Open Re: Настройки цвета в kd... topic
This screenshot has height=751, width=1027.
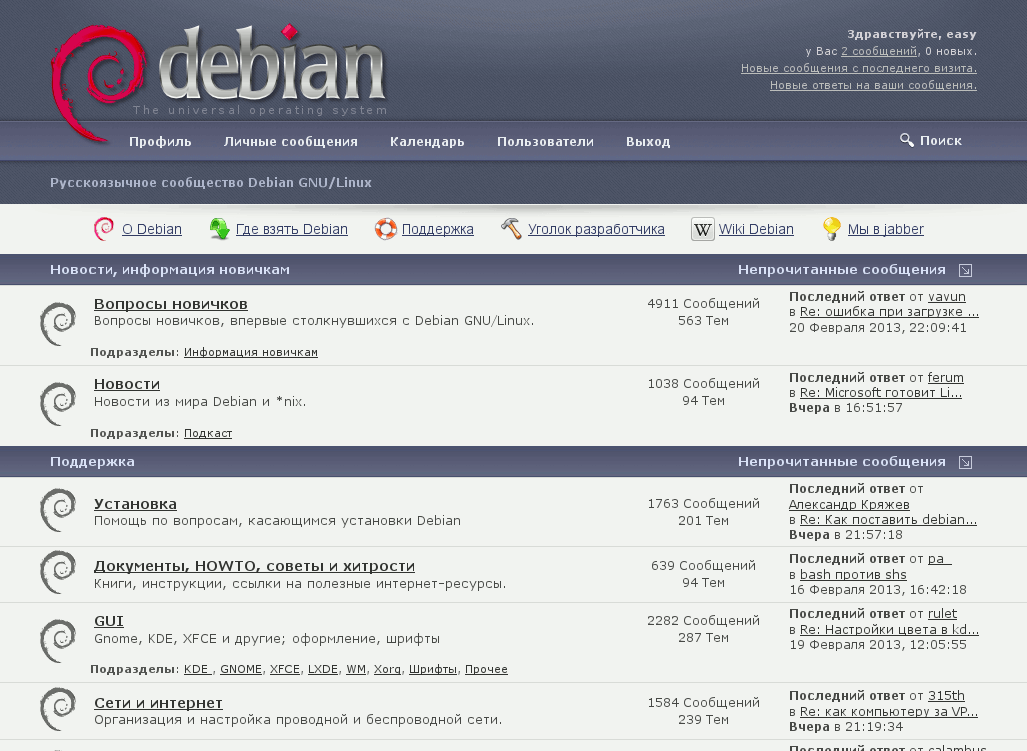pos(889,630)
